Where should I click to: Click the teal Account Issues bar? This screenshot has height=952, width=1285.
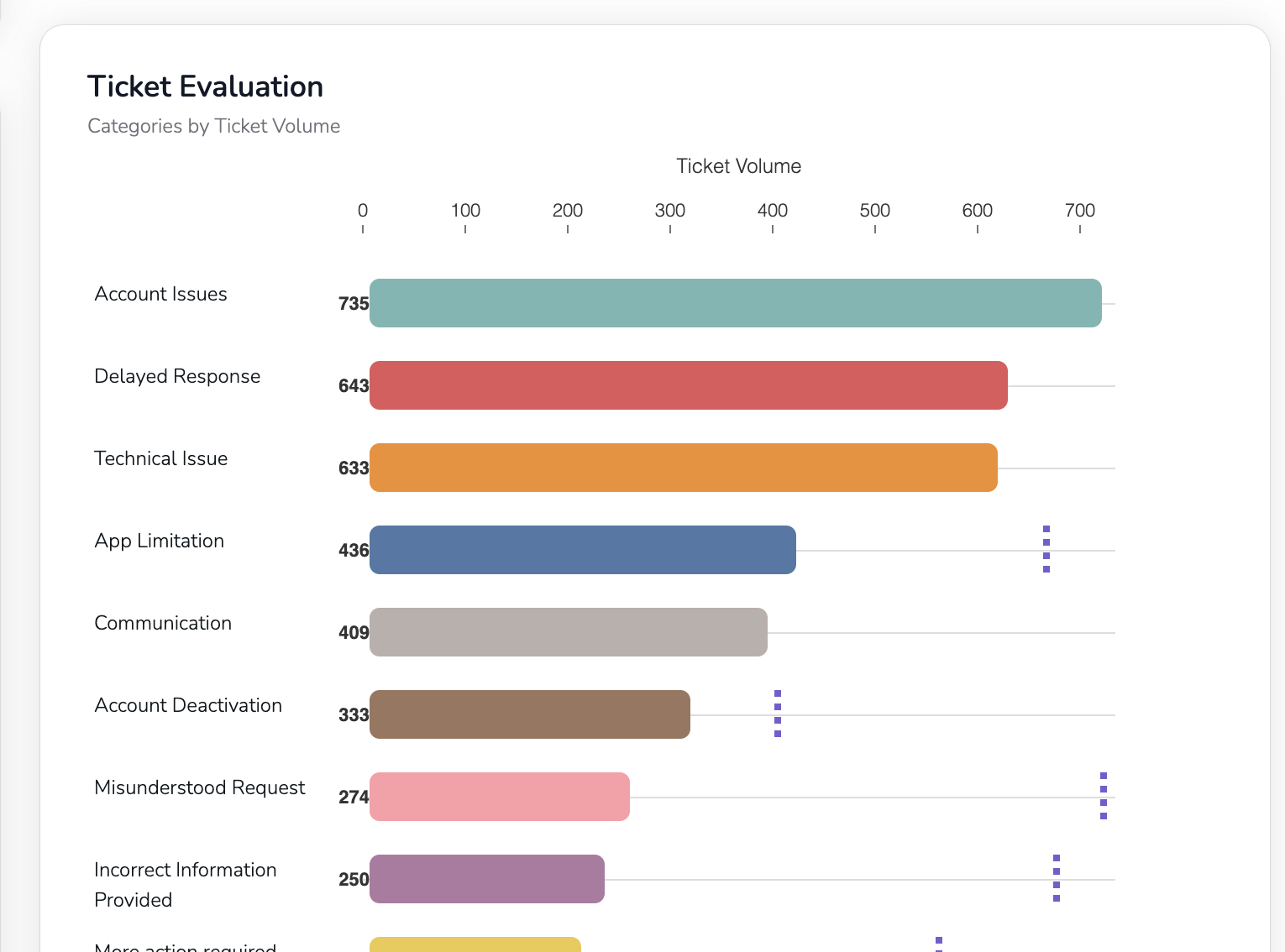(735, 303)
